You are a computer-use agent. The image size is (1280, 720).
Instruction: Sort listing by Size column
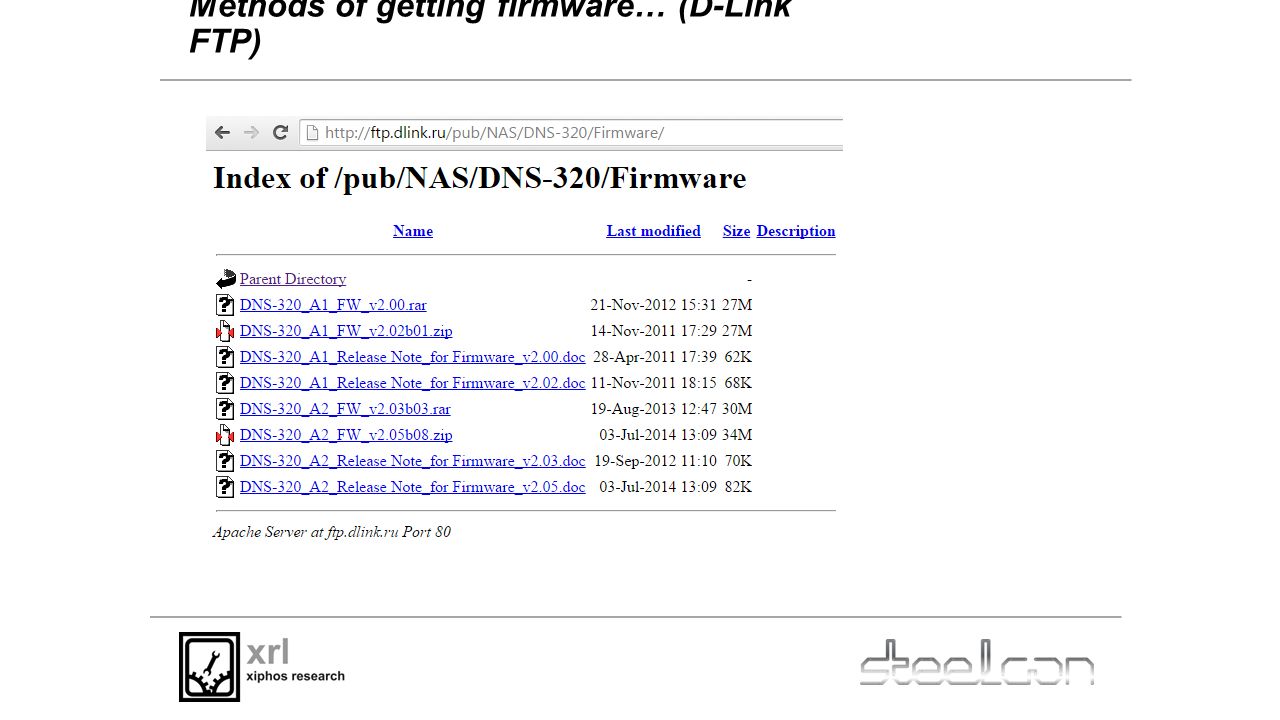[736, 231]
